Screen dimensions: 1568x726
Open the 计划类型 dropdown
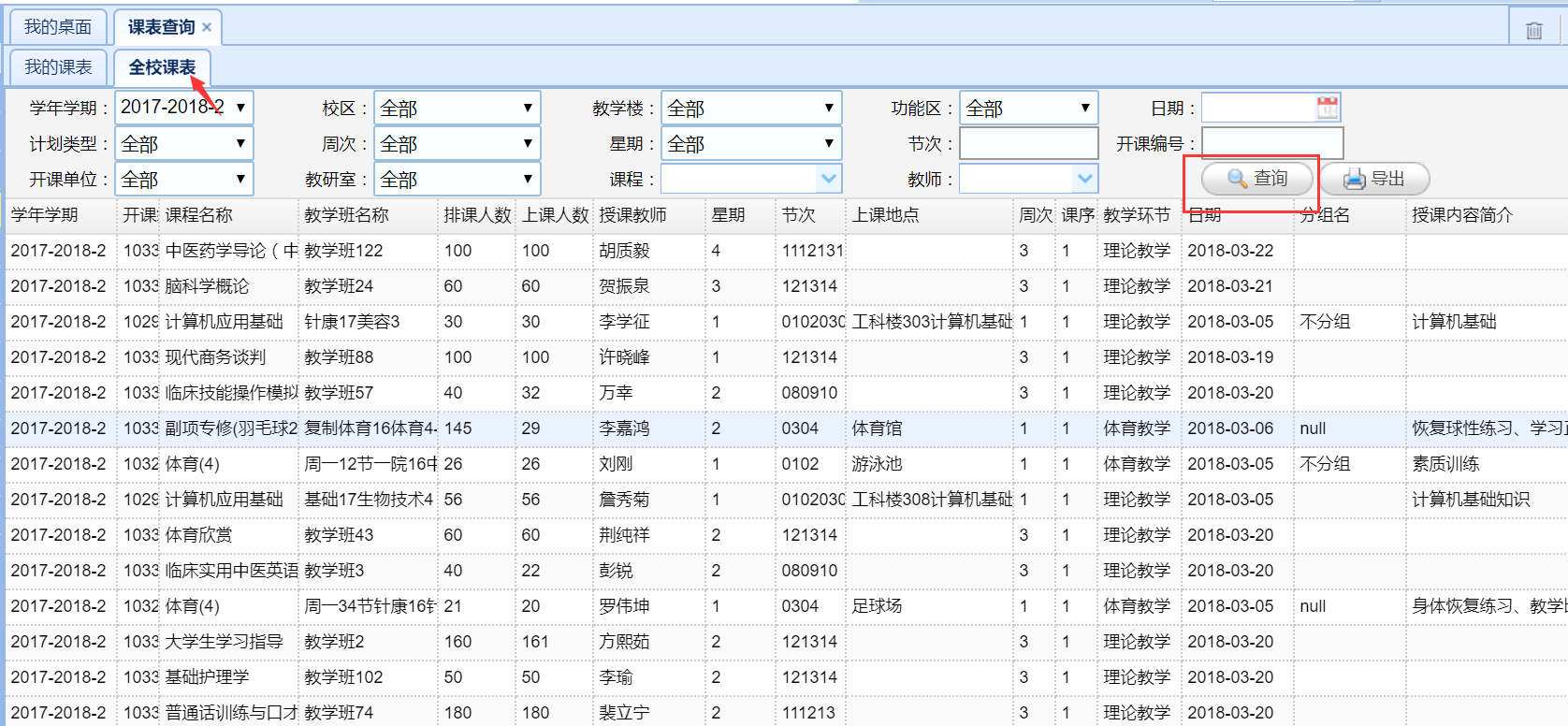184,143
